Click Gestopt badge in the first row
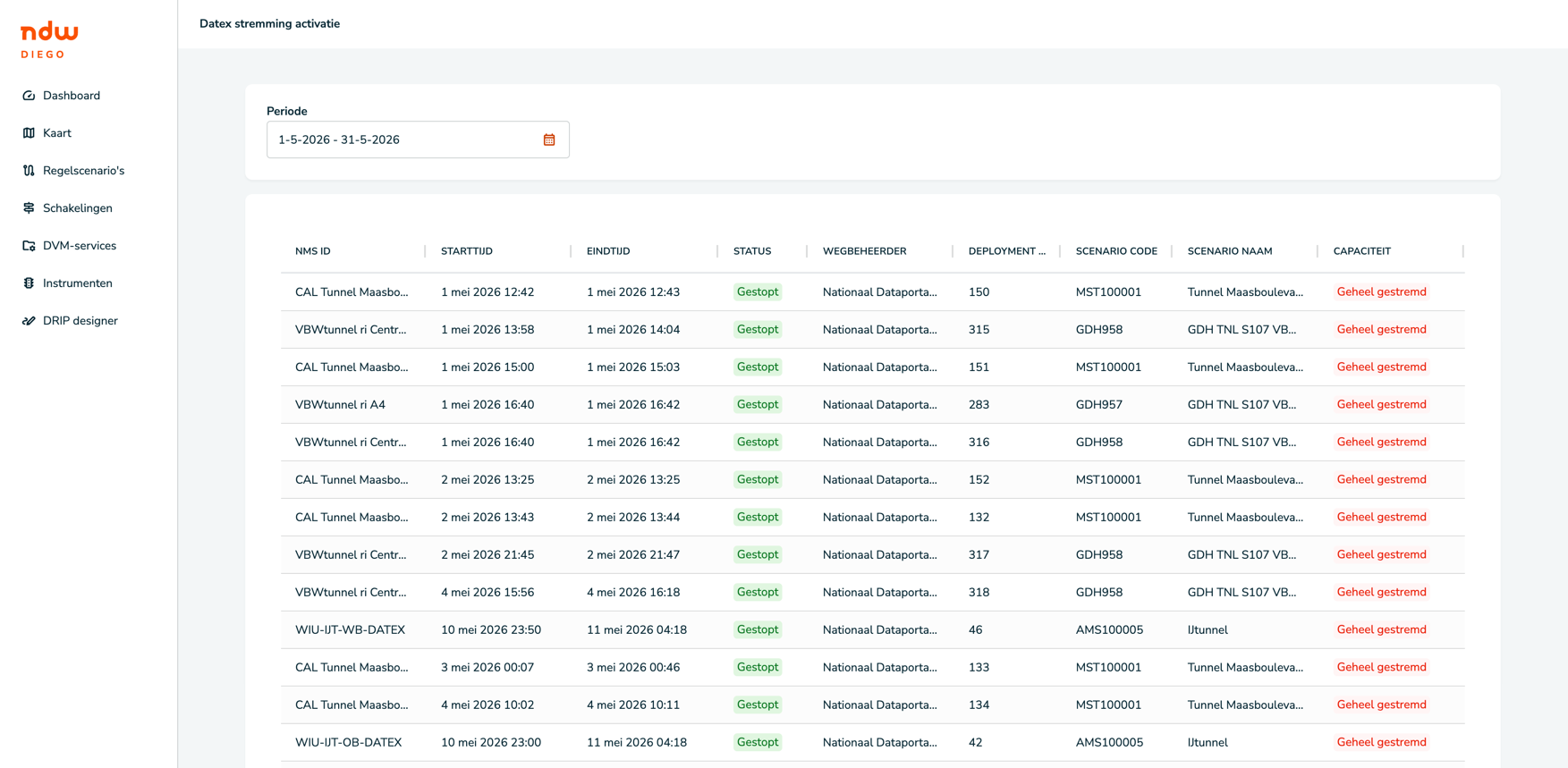The image size is (1568, 768). (x=758, y=292)
